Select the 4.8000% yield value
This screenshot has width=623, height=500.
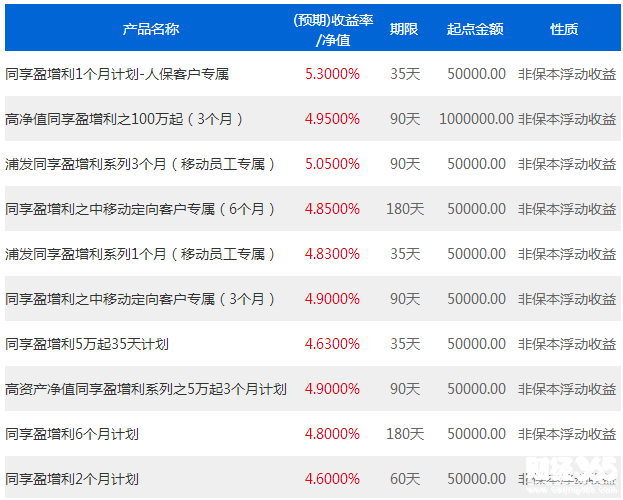(x=332, y=434)
